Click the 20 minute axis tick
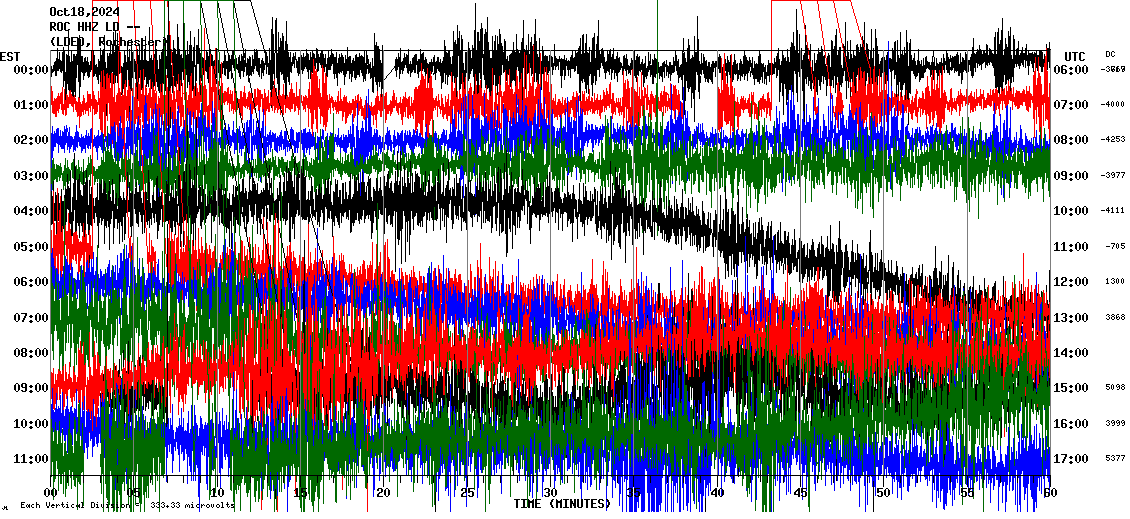Screen dimensions: 1130x519 click(383, 493)
